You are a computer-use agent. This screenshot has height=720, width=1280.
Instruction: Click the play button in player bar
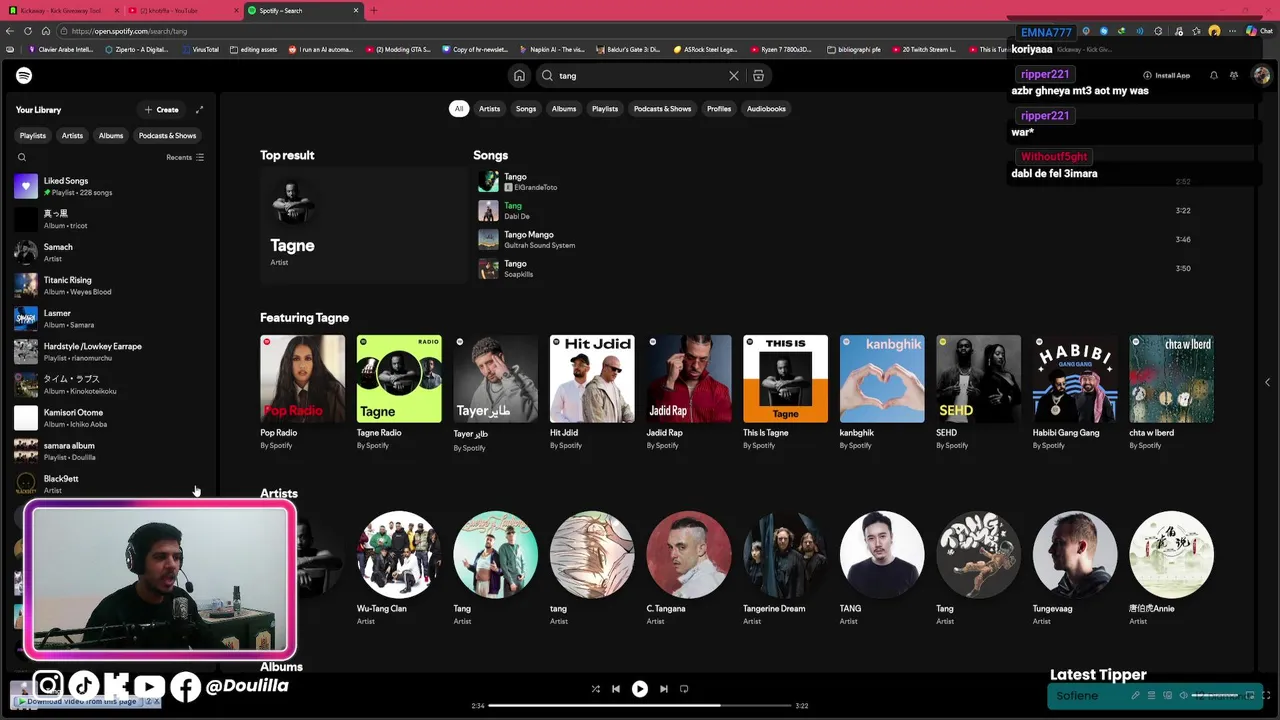(x=640, y=689)
